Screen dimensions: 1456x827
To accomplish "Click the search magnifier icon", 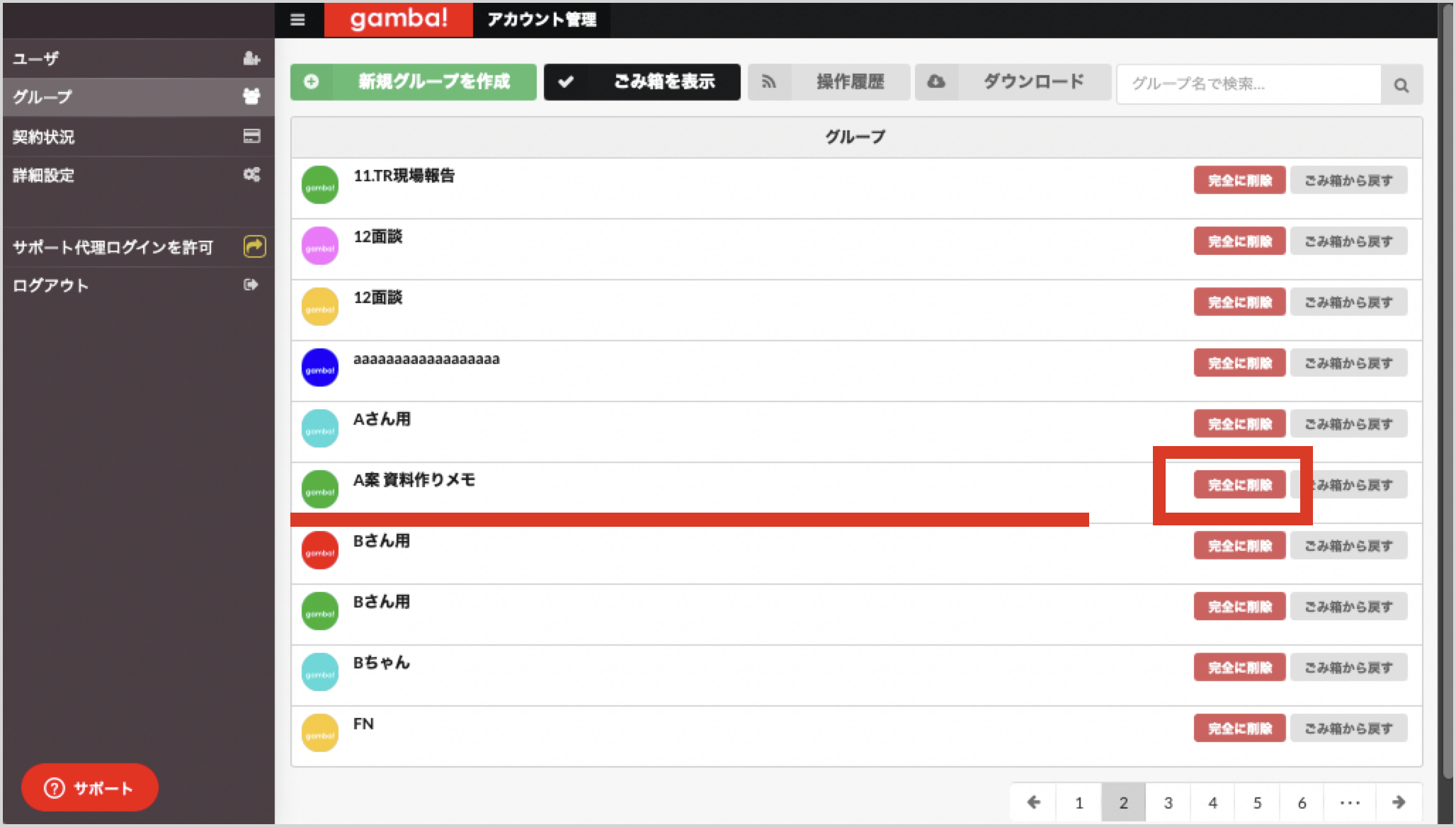I will pyautogui.click(x=1401, y=85).
